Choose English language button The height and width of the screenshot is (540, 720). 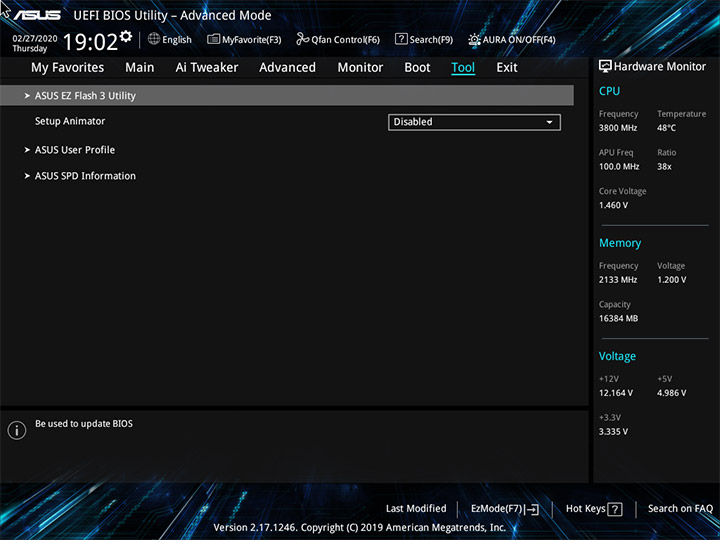coord(177,39)
